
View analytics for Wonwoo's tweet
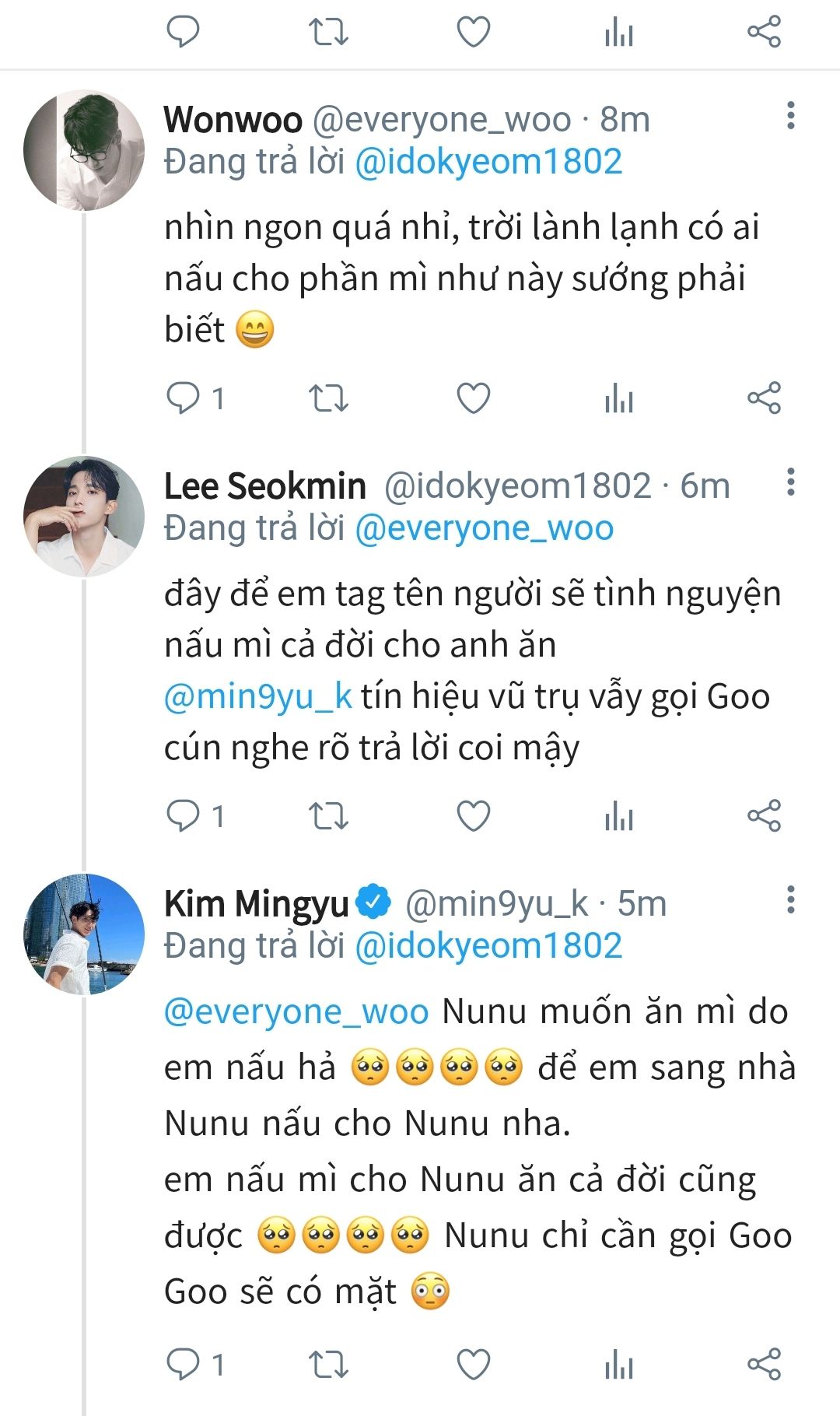tap(618, 398)
